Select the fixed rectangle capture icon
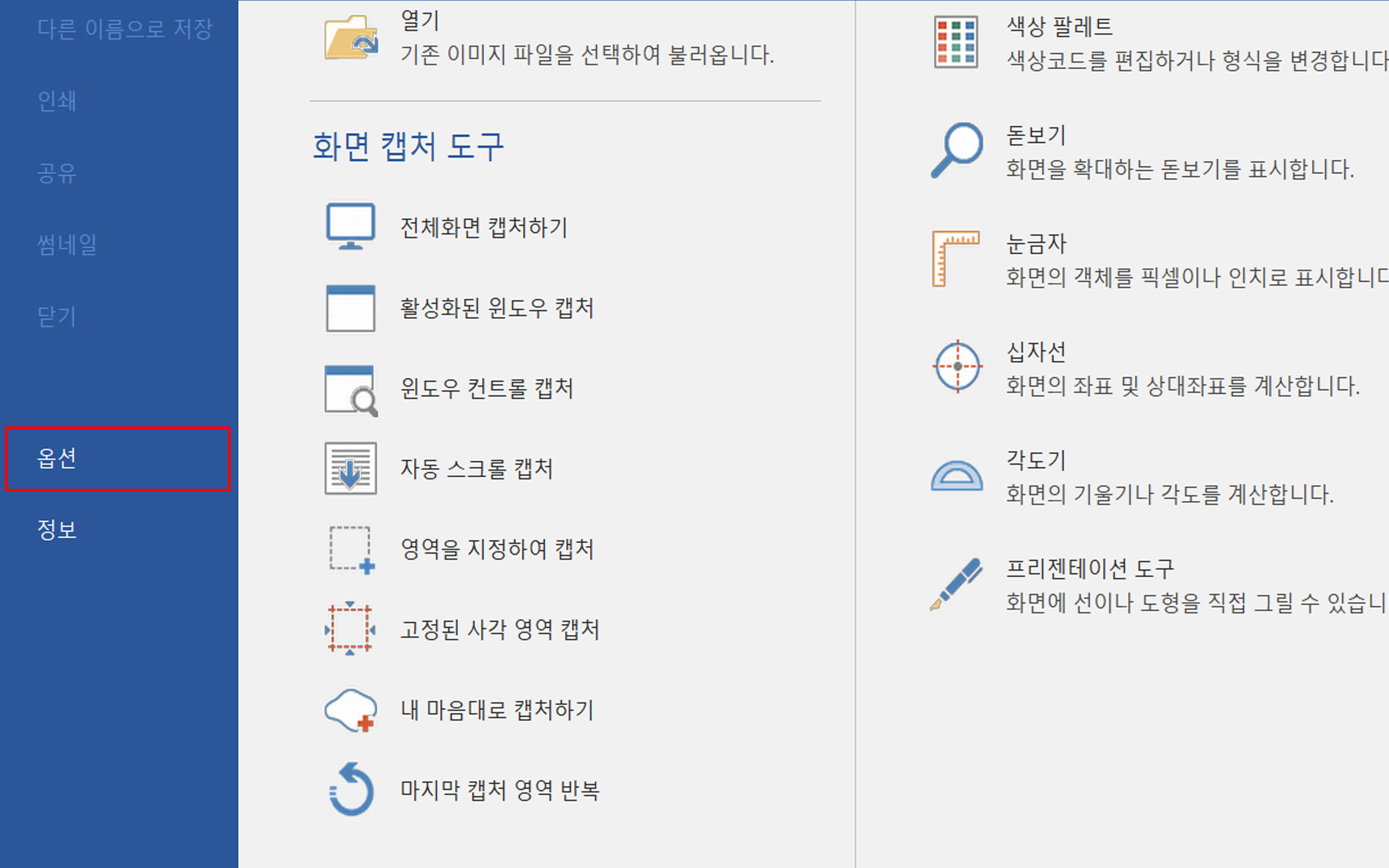Image resolution: width=1389 pixels, height=868 pixels. pos(351,629)
